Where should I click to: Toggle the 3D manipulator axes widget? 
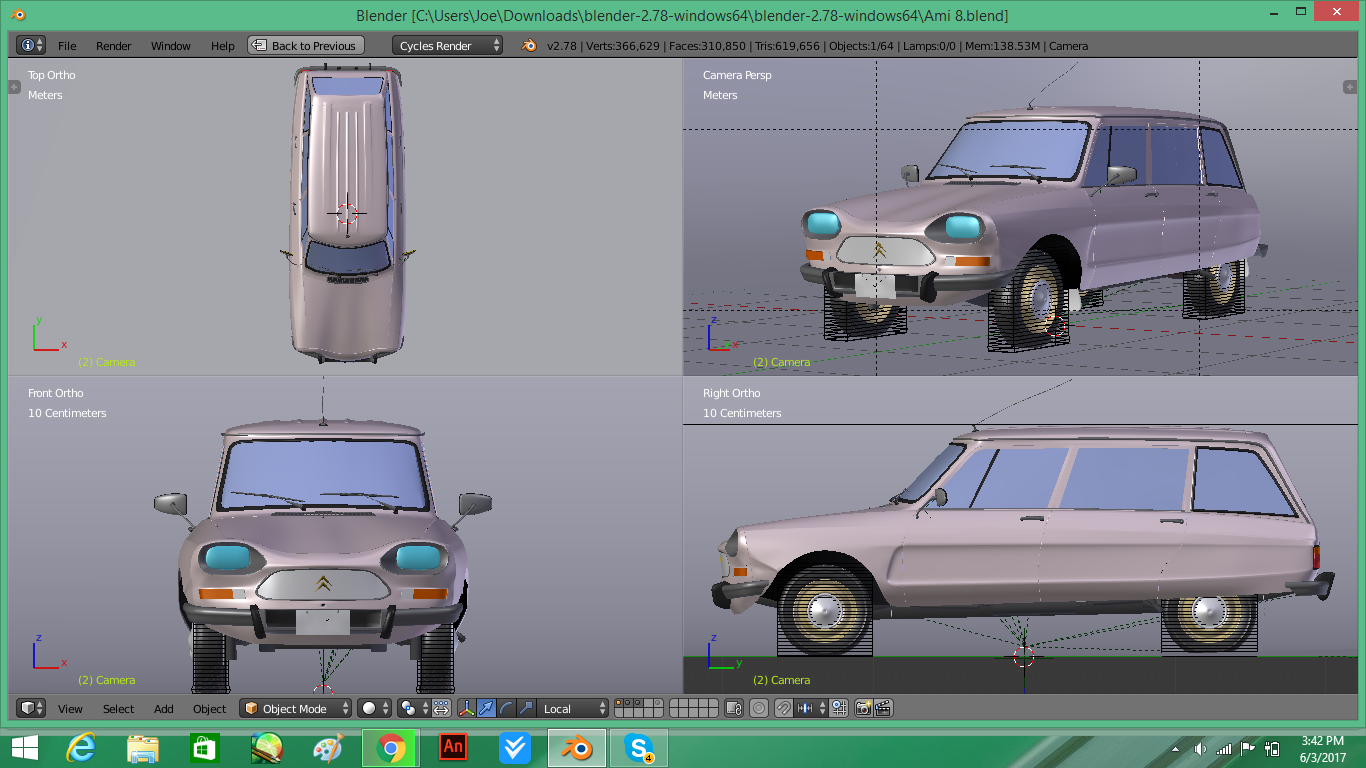coord(467,708)
